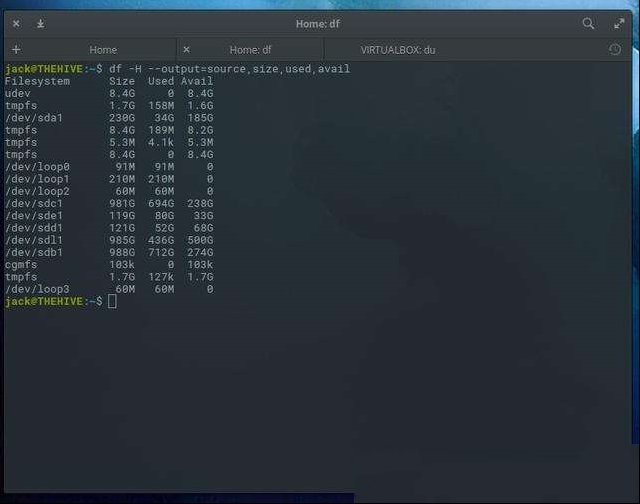Image resolution: width=640 pixels, height=504 pixels.
Task: Click the 127k used value
Action: [x=161, y=277]
